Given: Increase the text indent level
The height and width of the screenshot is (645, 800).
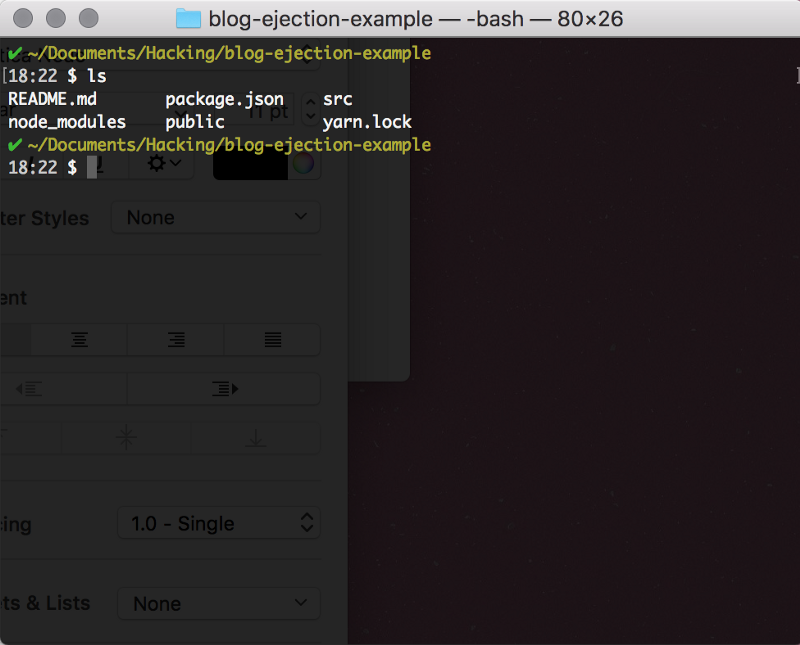Looking at the screenshot, I should (x=224, y=388).
